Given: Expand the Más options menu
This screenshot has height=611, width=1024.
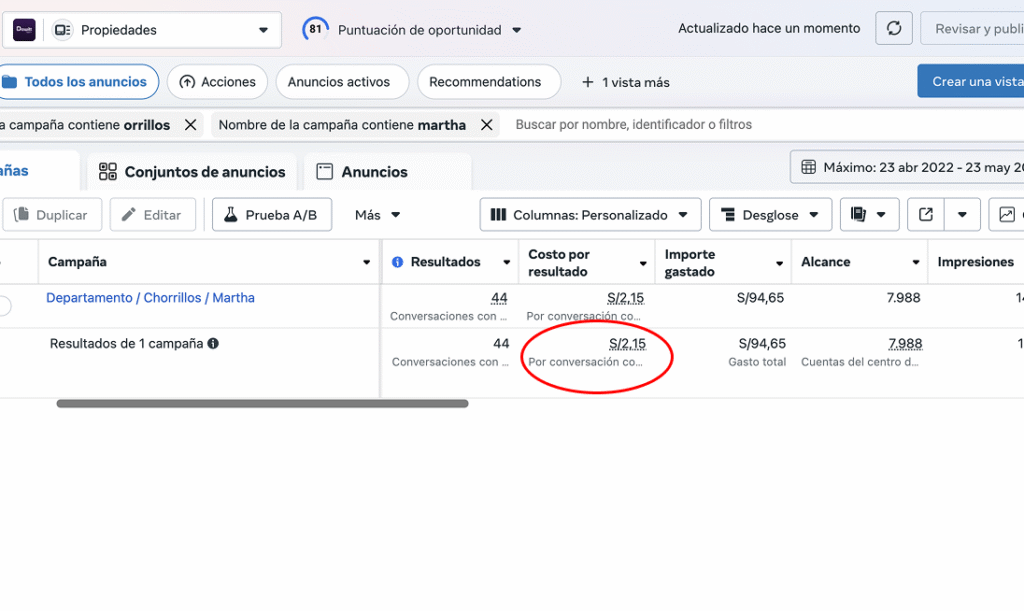Looking at the screenshot, I should point(377,215).
